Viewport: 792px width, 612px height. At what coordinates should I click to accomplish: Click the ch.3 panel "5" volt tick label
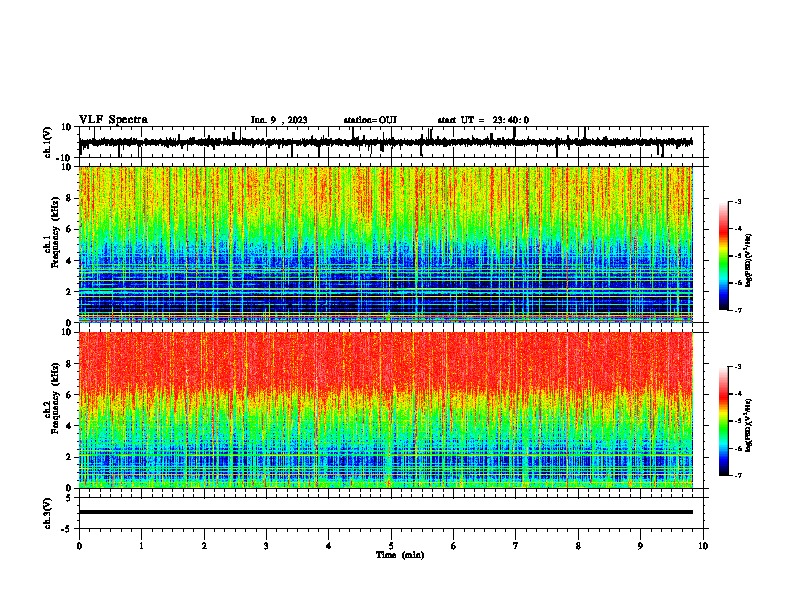click(69, 498)
